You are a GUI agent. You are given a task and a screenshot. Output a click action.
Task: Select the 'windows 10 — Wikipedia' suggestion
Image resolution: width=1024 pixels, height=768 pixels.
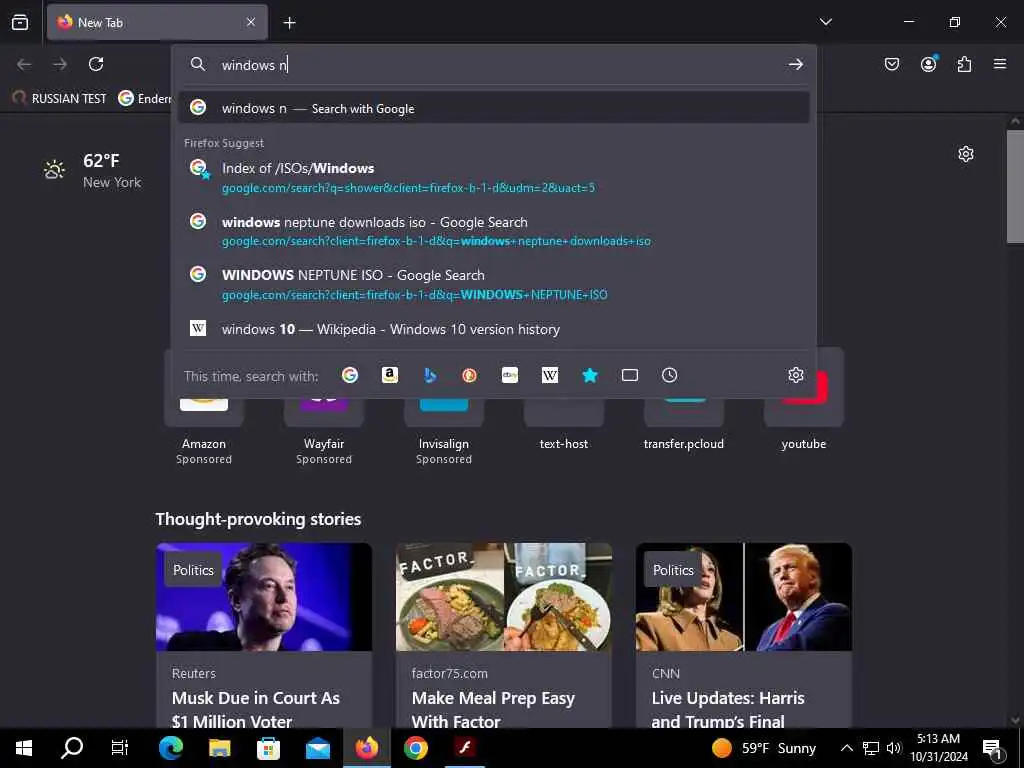(x=494, y=329)
